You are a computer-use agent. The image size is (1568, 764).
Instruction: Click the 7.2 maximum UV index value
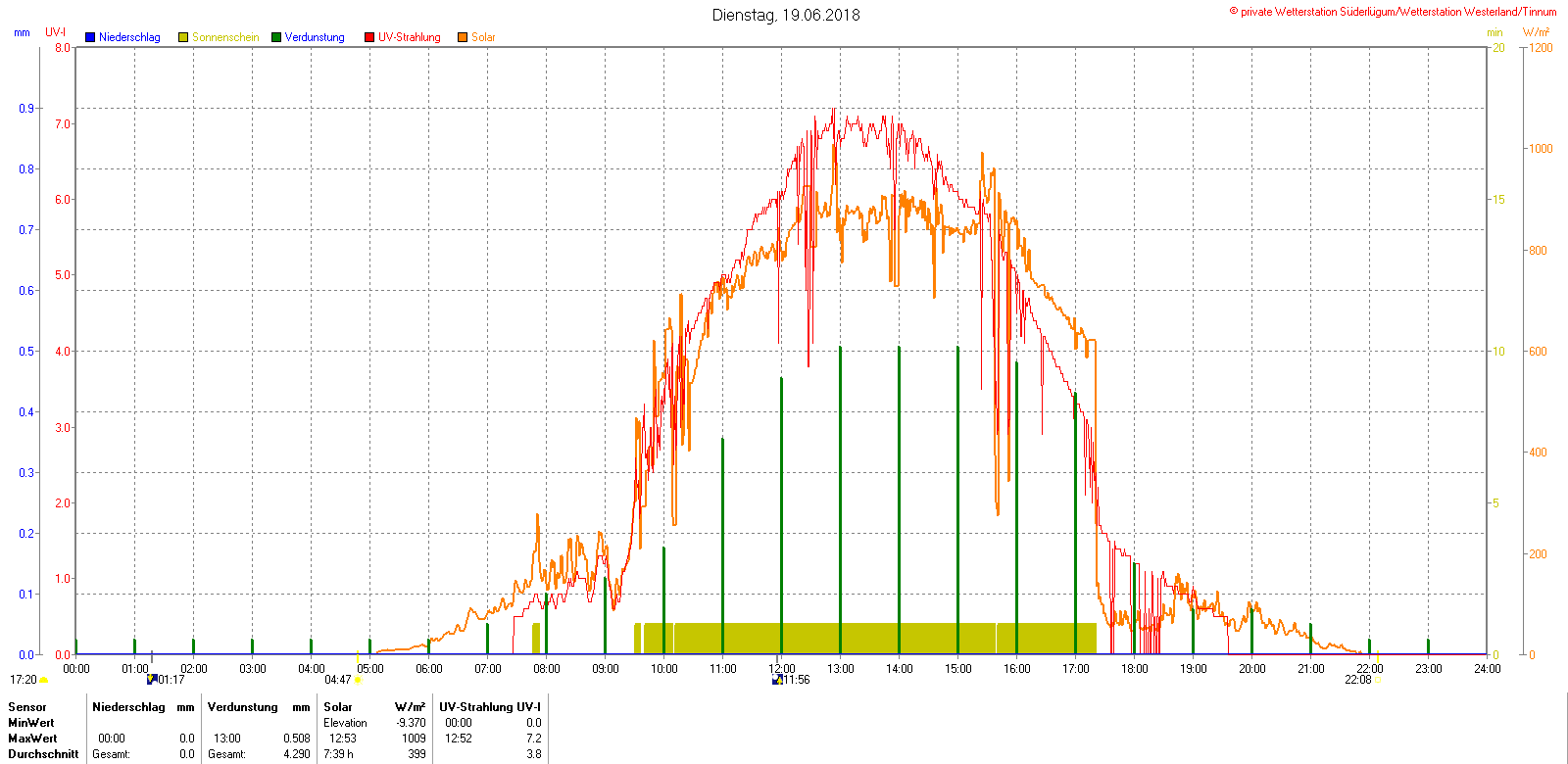click(x=534, y=739)
